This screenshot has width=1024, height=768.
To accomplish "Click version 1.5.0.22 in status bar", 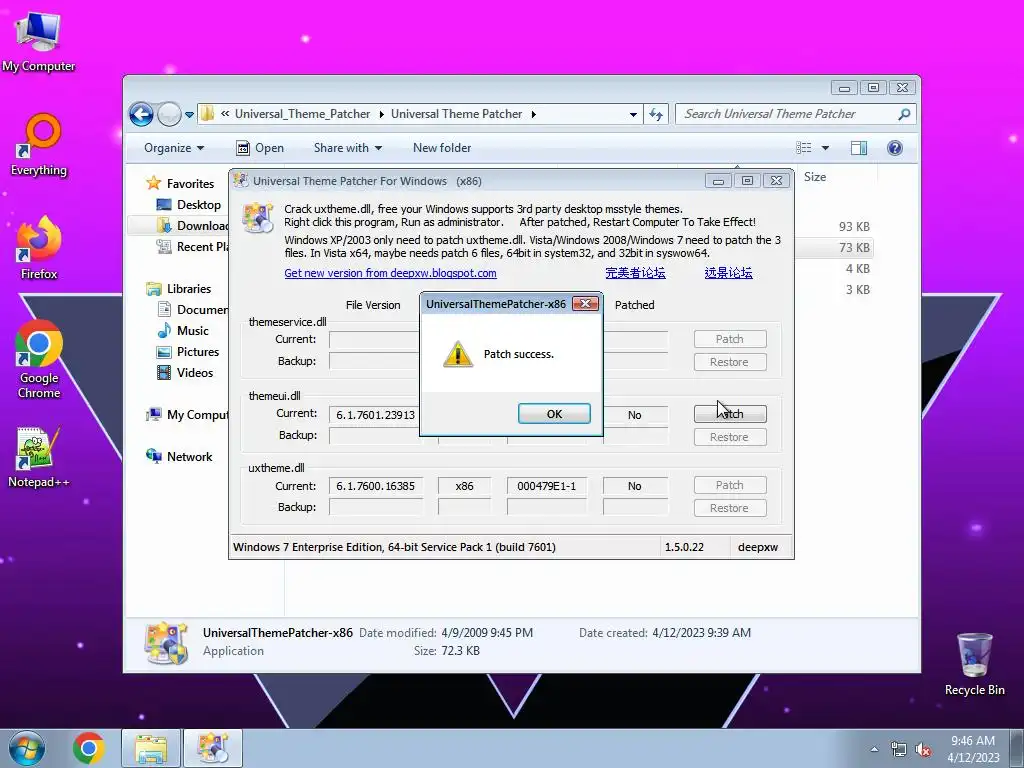I will tap(684, 547).
